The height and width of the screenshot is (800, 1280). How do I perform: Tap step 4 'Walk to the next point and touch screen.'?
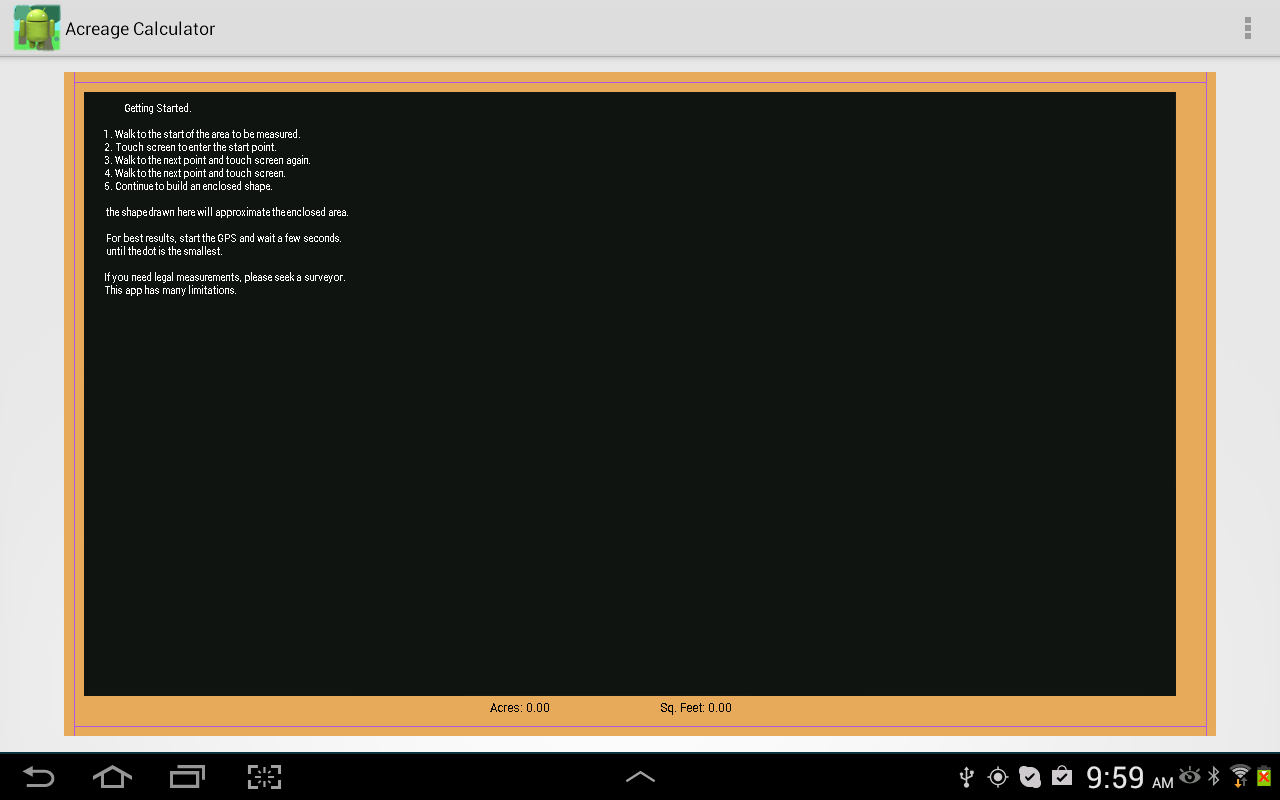(195, 173)
